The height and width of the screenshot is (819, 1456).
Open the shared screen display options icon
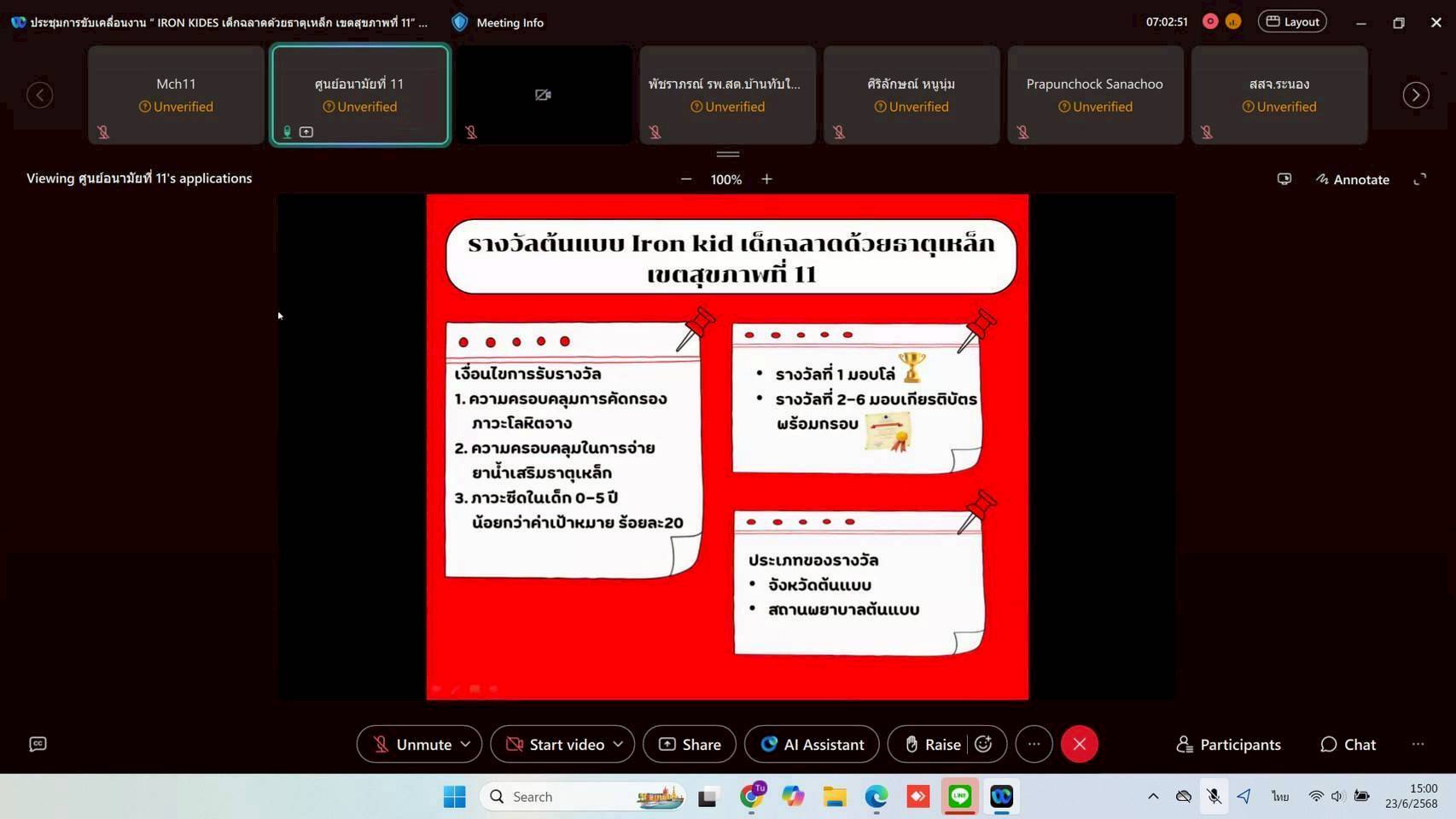1284,179
